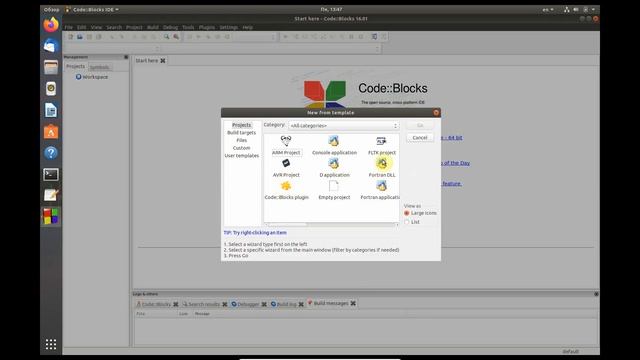Click the Cancel button in the dialog
Viewport: 640px width, 360px height.
[420, 138]
